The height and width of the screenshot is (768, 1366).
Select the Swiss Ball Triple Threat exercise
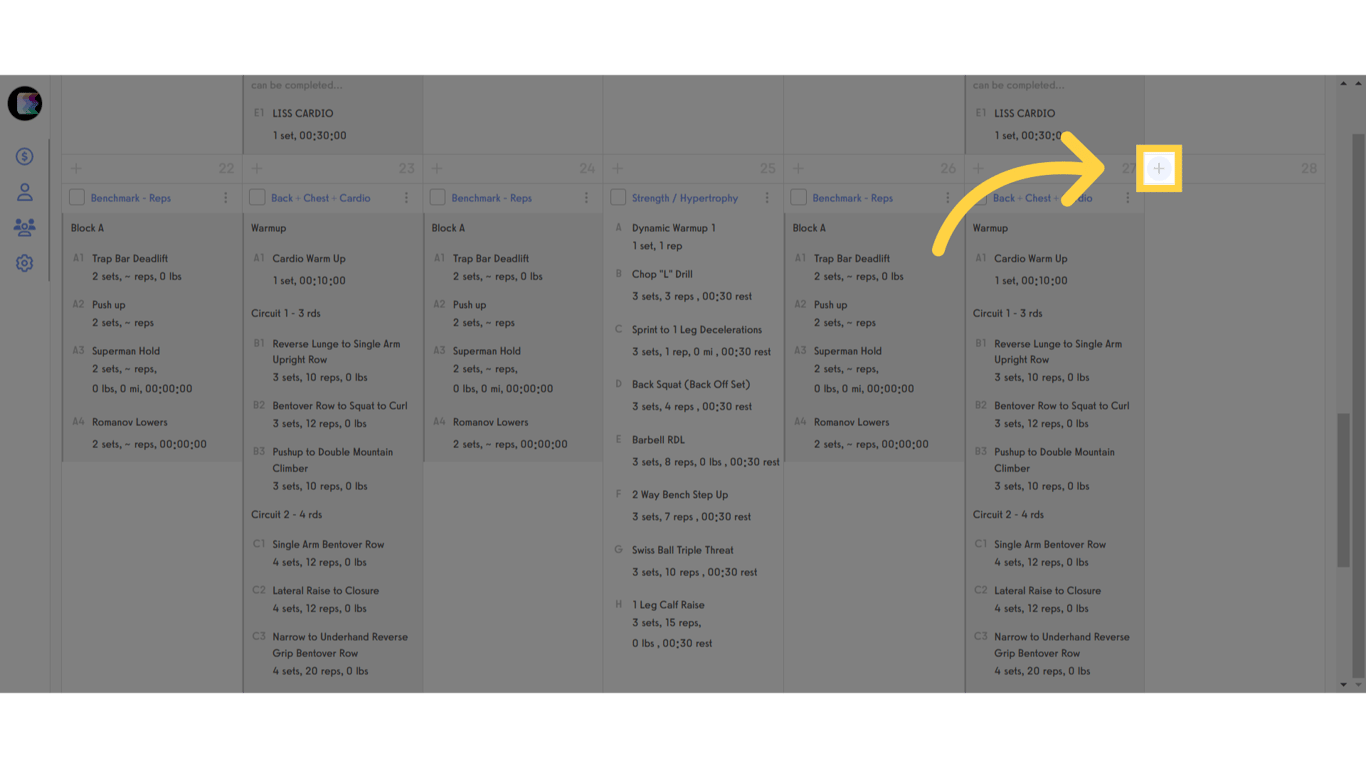pyautogui.click(x=683, y=550)
